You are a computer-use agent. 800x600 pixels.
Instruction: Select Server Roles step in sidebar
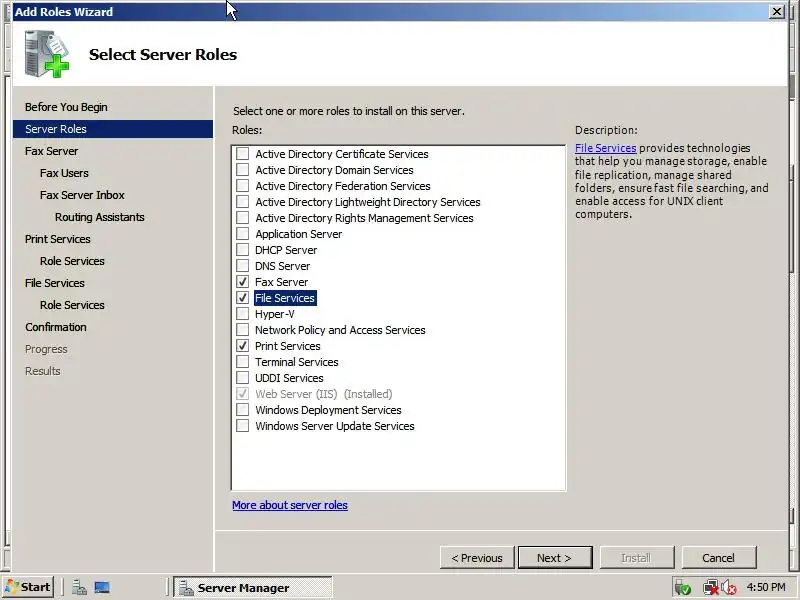tap(113, 129)
